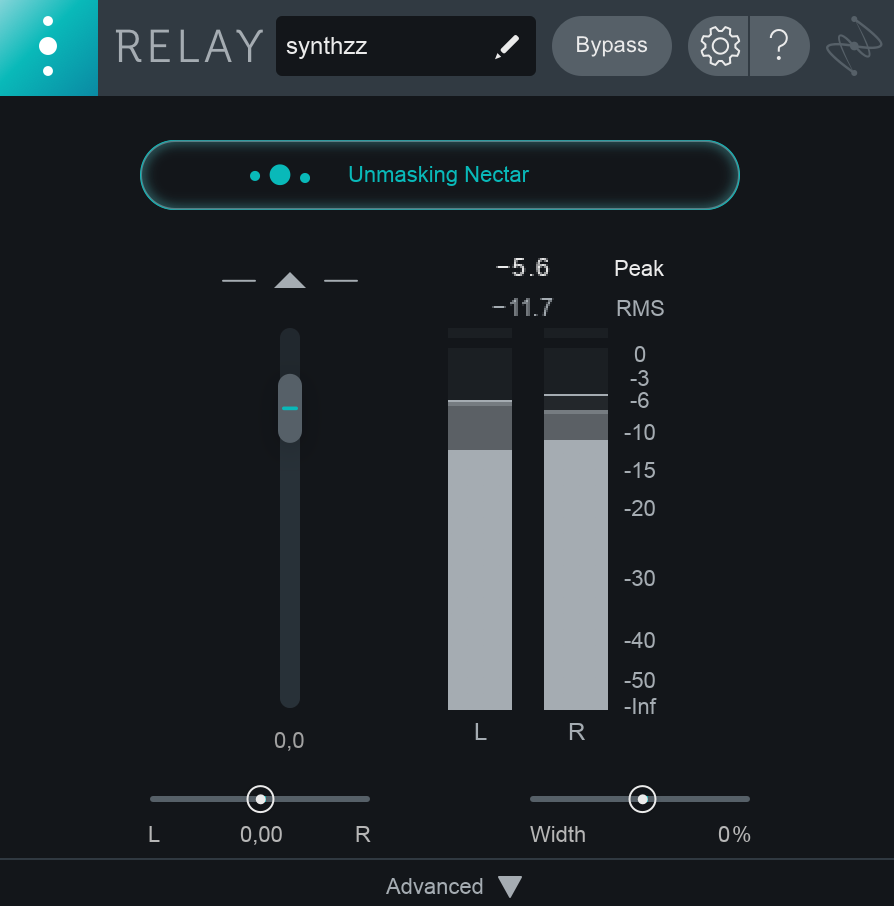Click the Width 0% value
This screenshot has width=894, height=906.
pos(734,834)
